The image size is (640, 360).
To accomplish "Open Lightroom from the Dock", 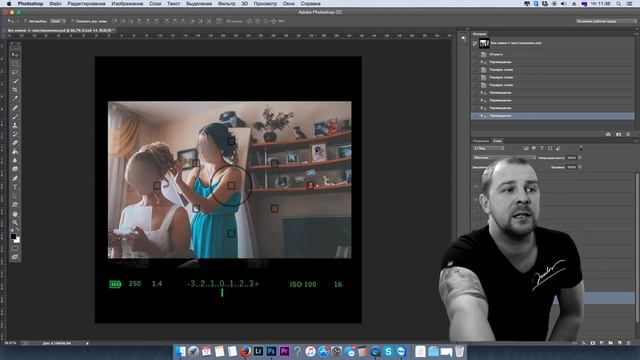I will (x=258, y=351).
